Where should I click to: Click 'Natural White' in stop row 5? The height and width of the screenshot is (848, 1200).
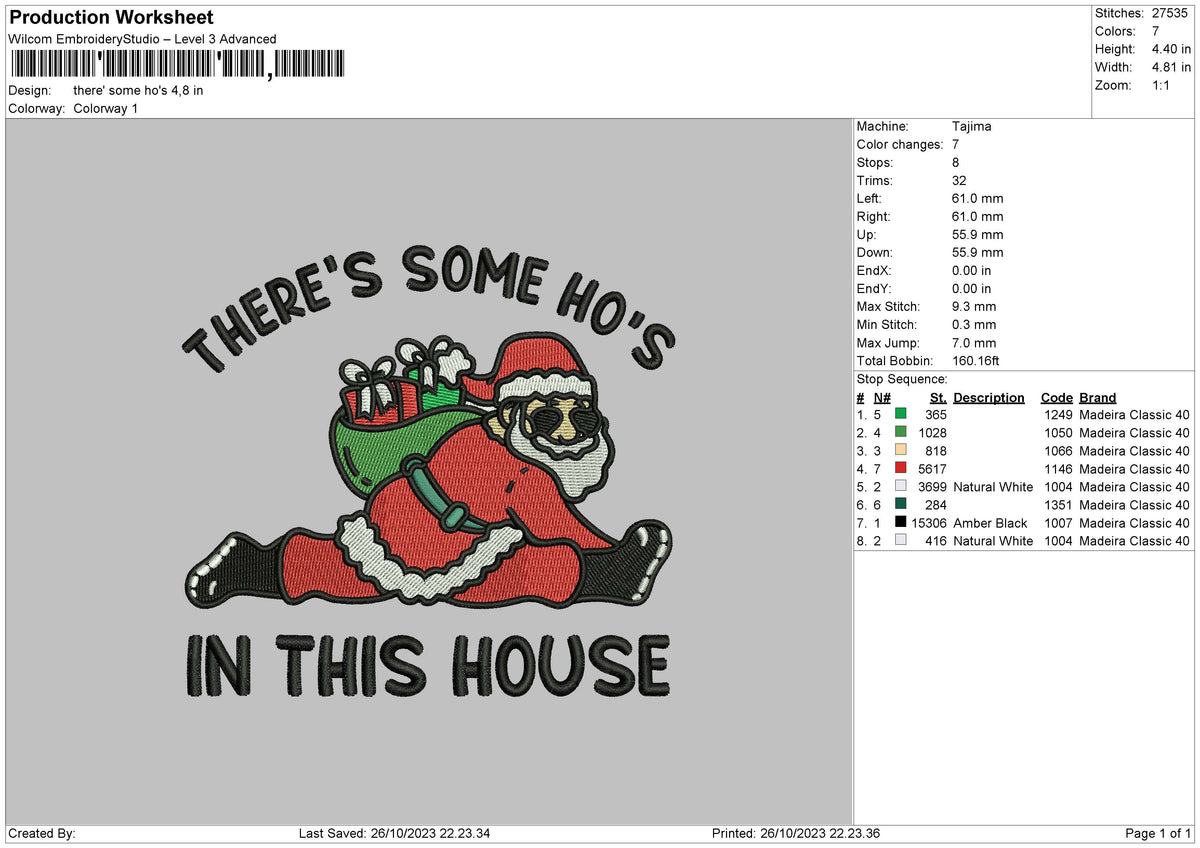tap(993, 486)
